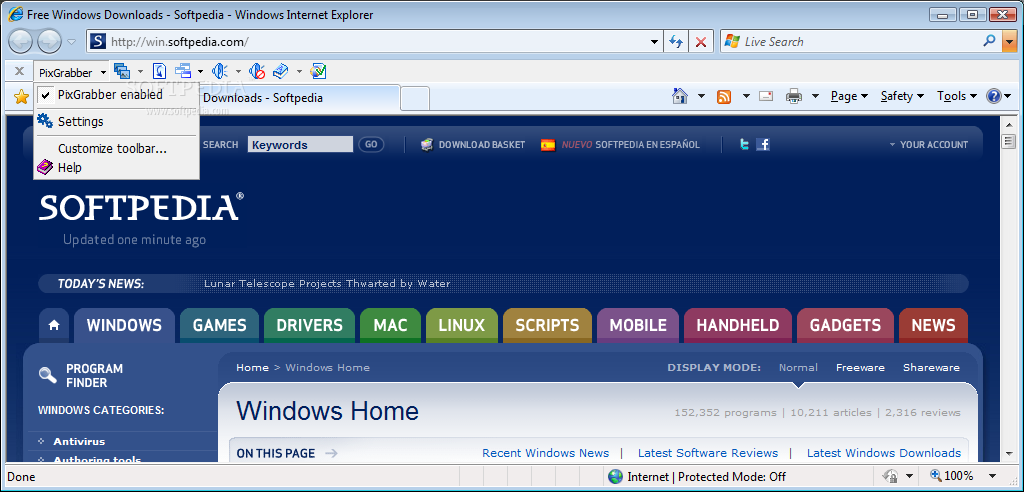
Task: Open the empty new tab button
Action: [415, 98]
